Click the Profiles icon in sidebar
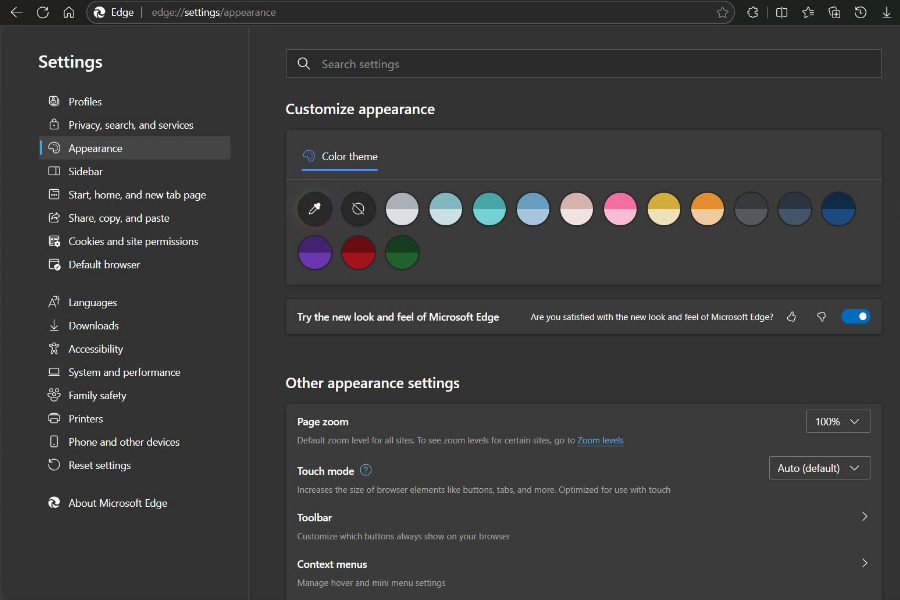This screenshot has width=900, height=600. [54, 101]
